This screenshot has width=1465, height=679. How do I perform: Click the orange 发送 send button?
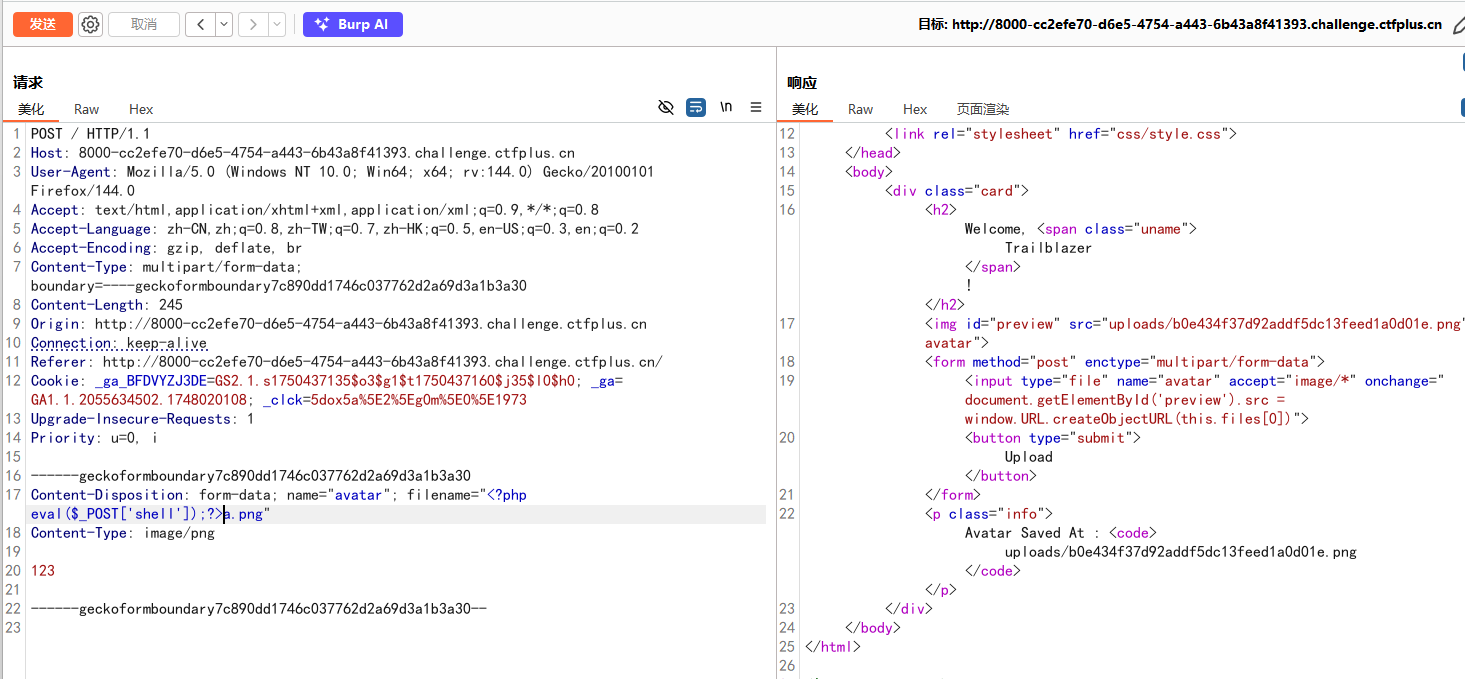coord(42,25)
